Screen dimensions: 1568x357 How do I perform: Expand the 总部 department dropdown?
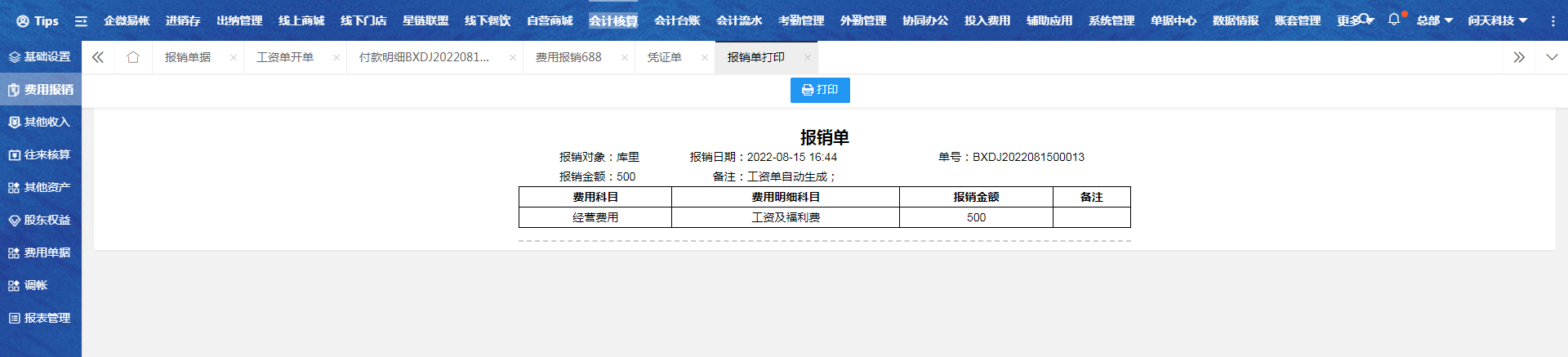(x=1434, y=20)
